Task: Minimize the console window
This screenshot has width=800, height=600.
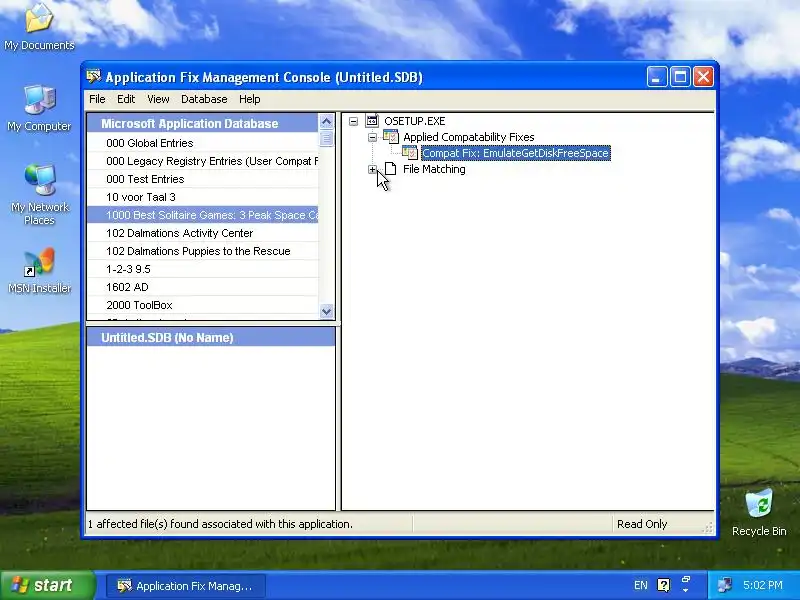Action: (657, 77)
